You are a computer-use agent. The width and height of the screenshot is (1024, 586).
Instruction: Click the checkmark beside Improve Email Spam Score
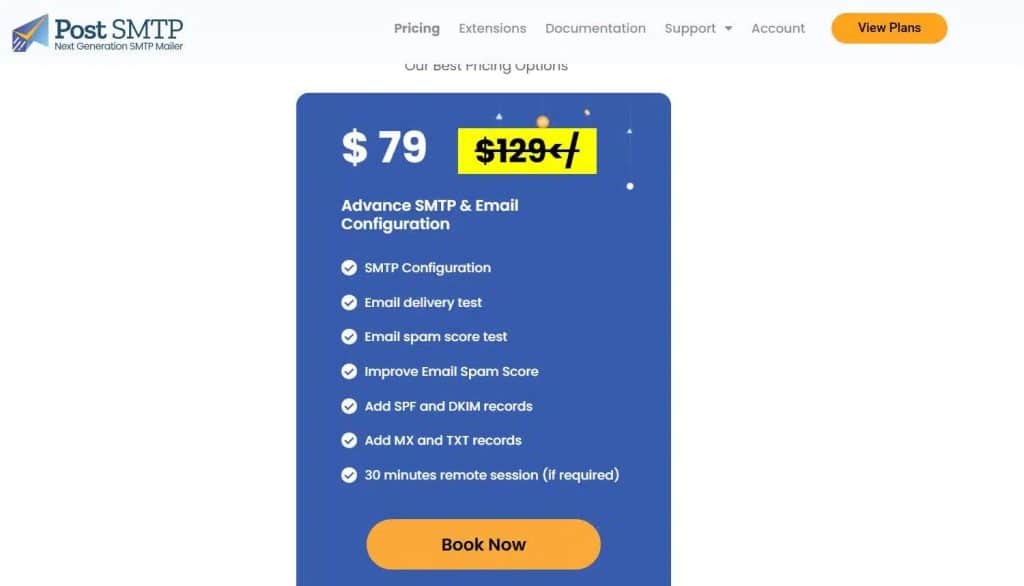349,371
